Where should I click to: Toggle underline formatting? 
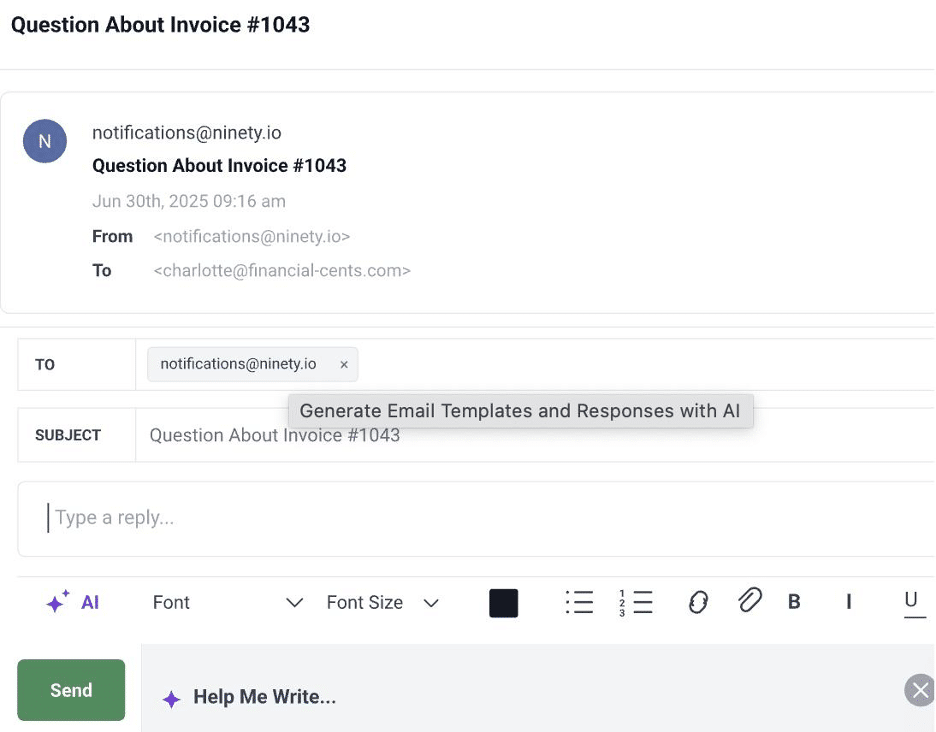click(914, 603)
